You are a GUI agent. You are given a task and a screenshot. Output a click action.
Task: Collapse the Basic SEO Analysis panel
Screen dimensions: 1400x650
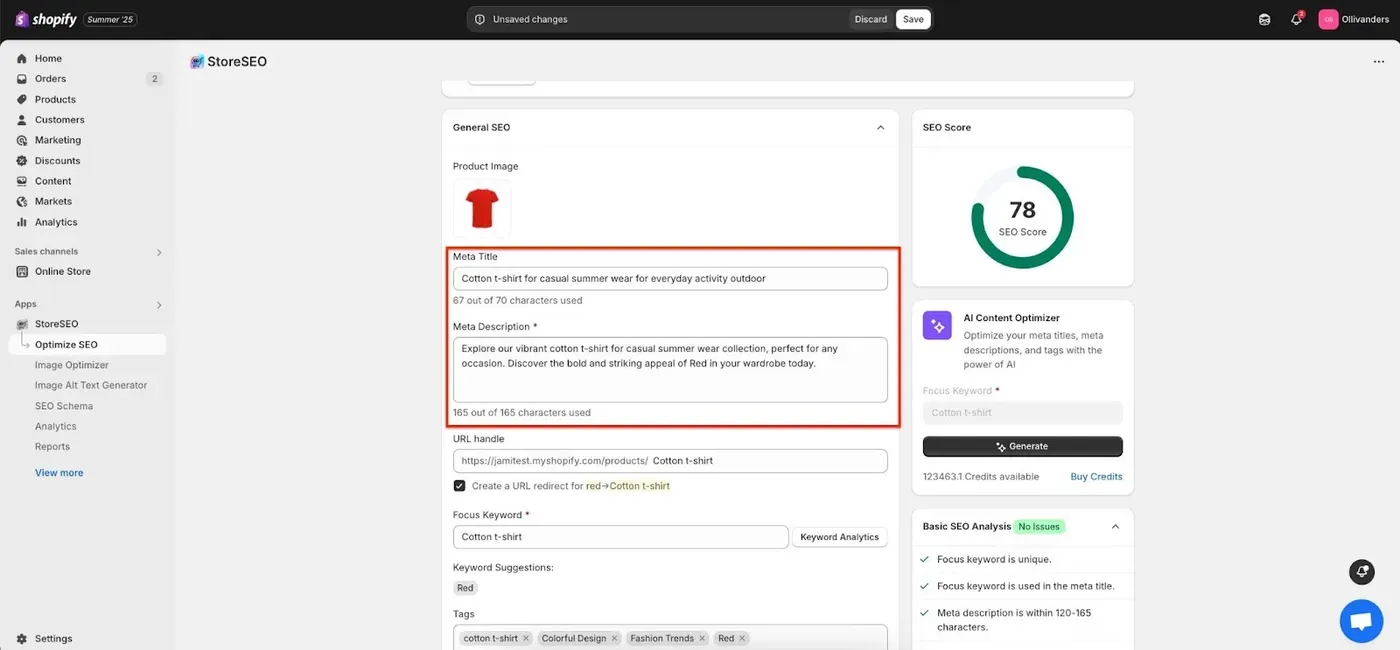coord(1115,527)
